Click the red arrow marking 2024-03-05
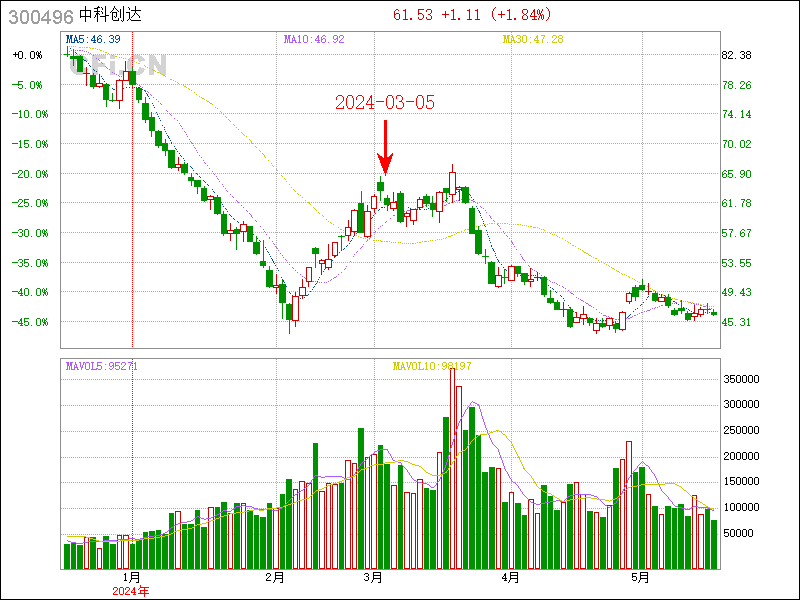This screenshot has height=600, width=800. click(x=386, y=147)
